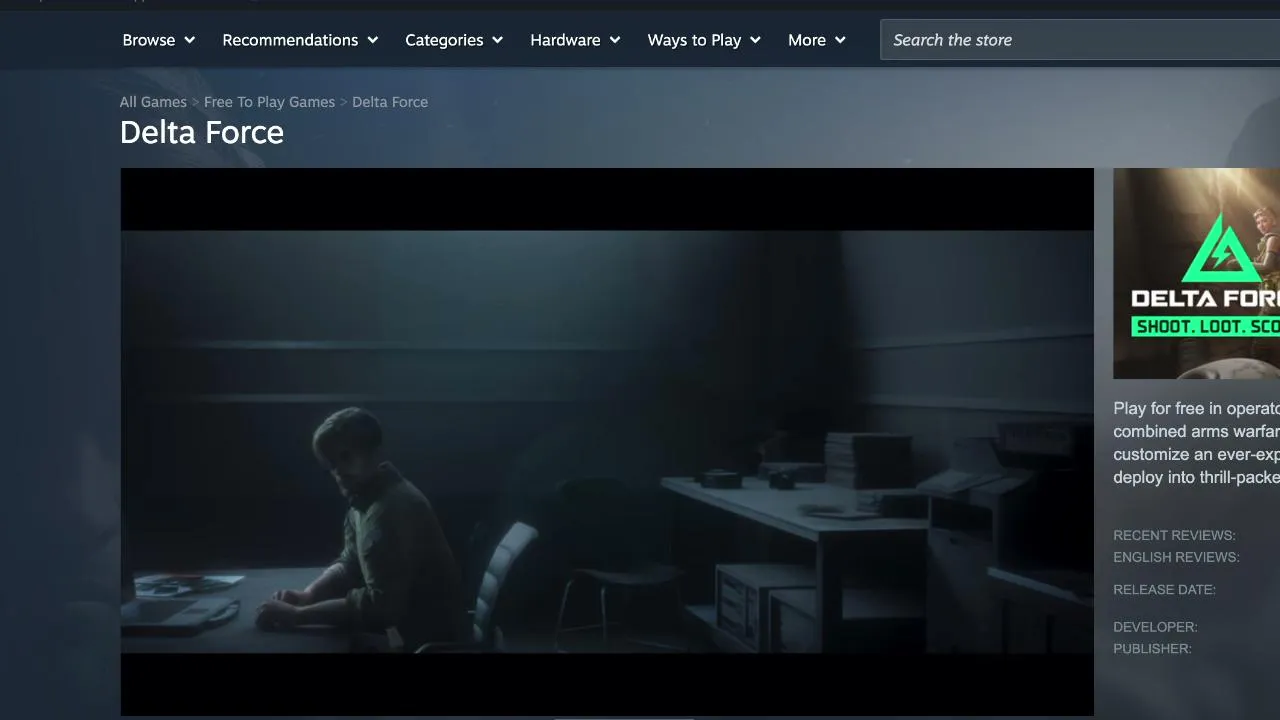The image size is (1280, 720).
Task: Expand the Hardware dropdown chevron
Action: pyautogui.click(x=615, y=40)
